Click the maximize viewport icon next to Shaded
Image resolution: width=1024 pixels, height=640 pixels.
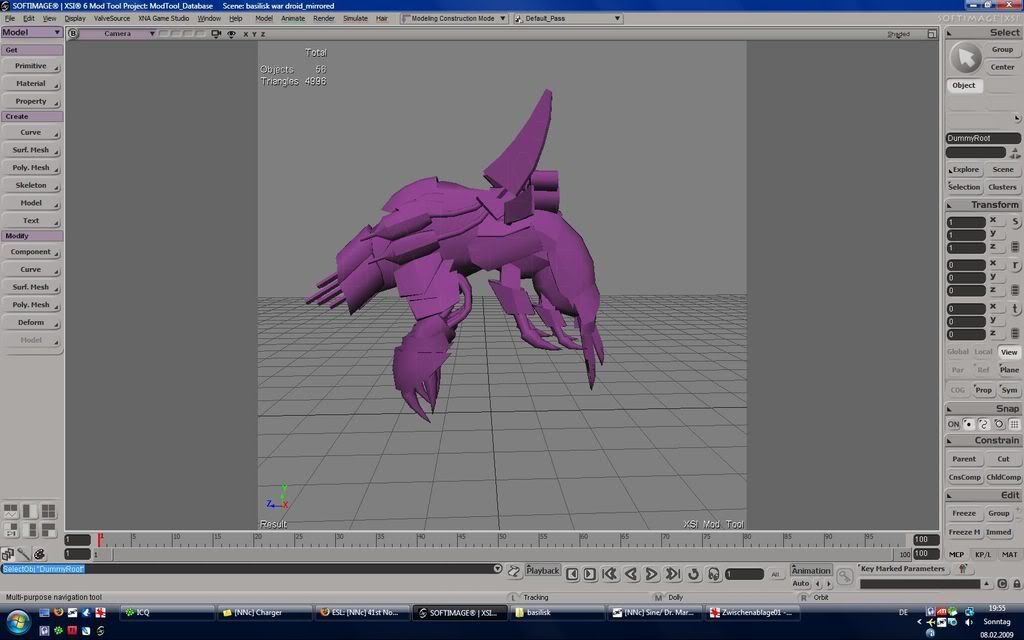[x=932, y=33]
